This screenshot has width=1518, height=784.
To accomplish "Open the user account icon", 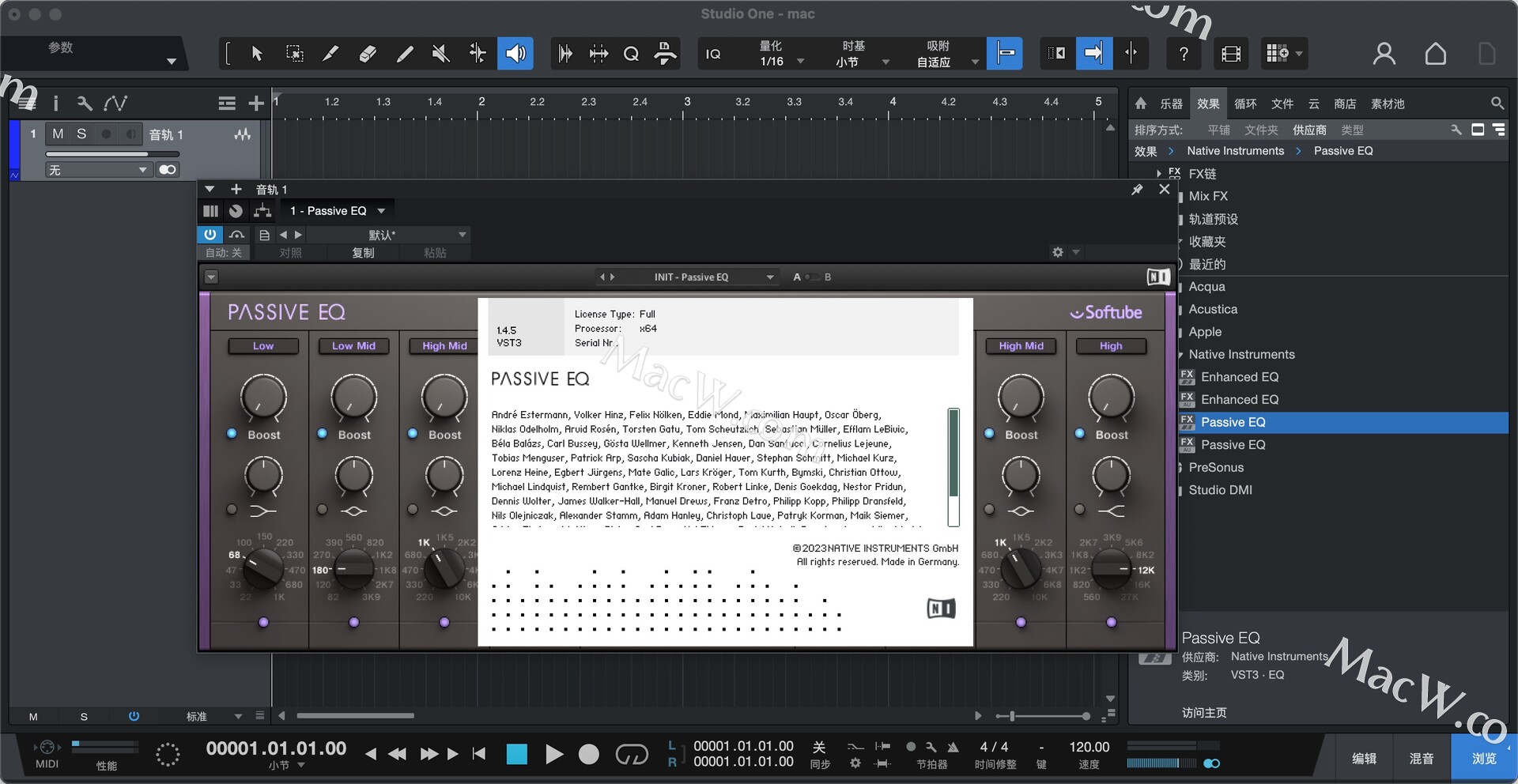I will pos(1384,54).
